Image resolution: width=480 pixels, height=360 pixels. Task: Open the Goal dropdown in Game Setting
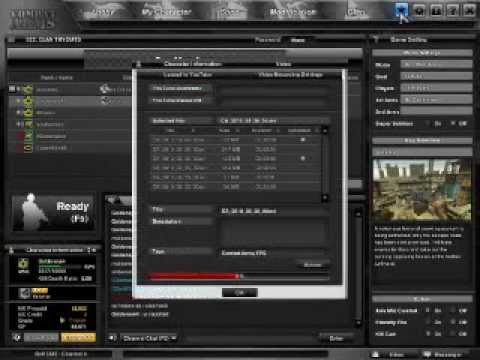pyautogui.click(x=436, y=76)
